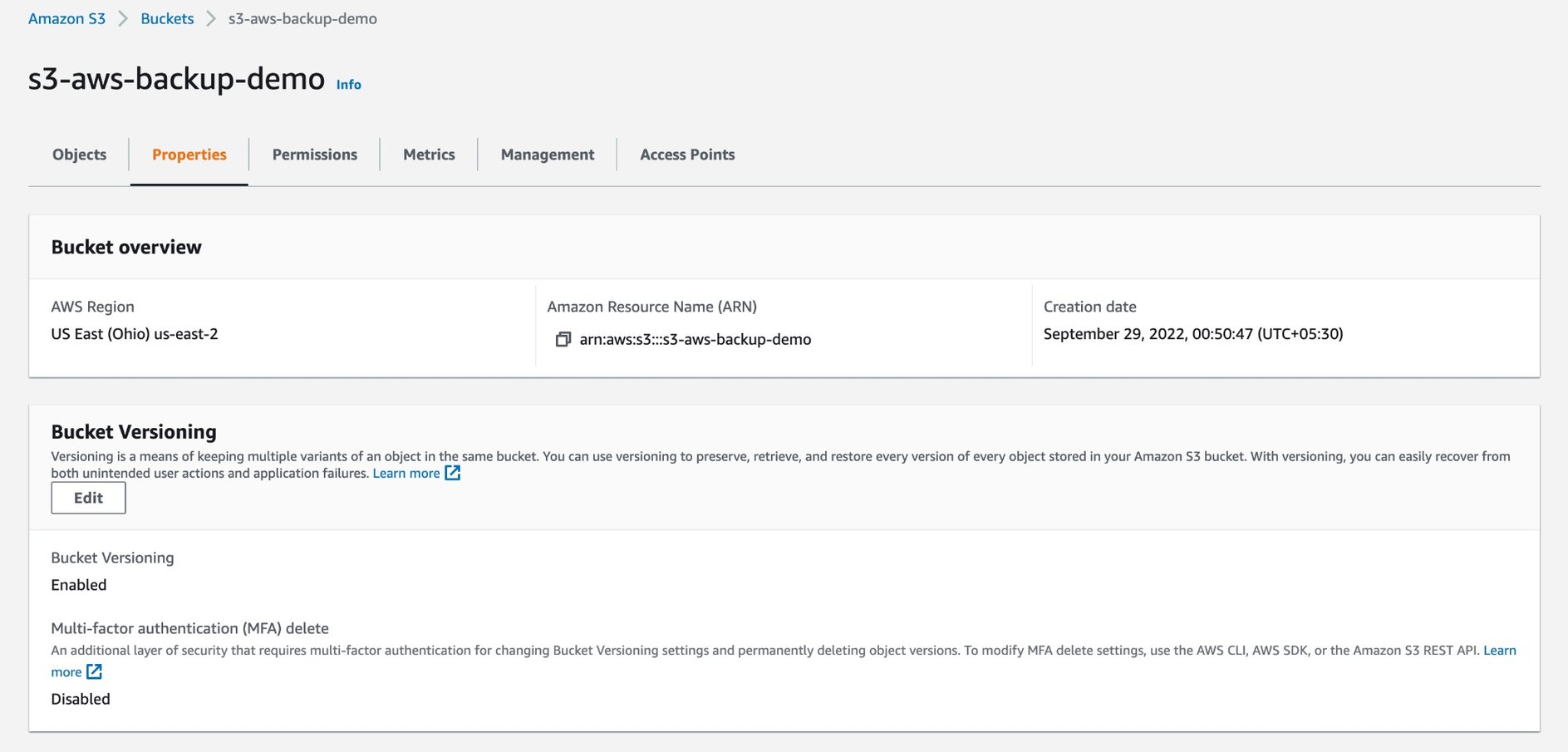Select the Properties tab
The height and width of the screenshot is (752, 1568).
(189, 155)
